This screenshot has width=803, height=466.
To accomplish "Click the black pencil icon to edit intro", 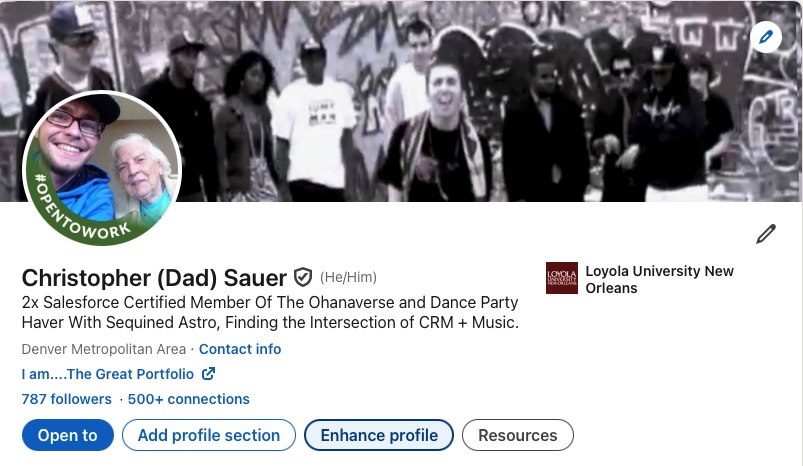I will [766, 234].
